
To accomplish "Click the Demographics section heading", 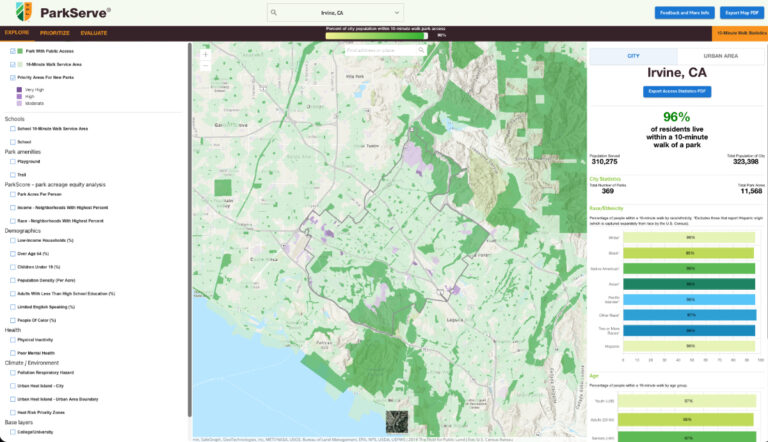I will pyautogui.click(x=23, y=230).
